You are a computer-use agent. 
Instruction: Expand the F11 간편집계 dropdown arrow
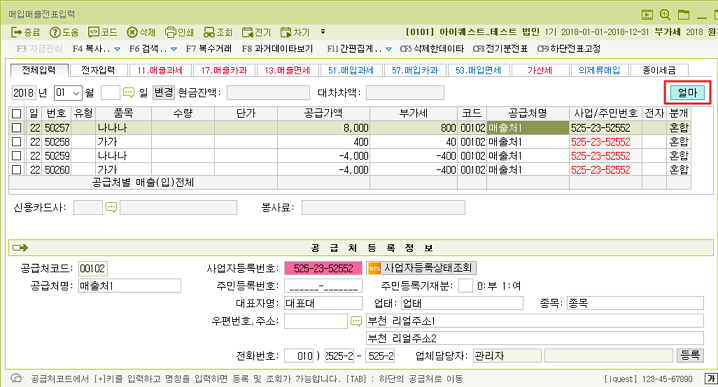(x=389, y=49)
